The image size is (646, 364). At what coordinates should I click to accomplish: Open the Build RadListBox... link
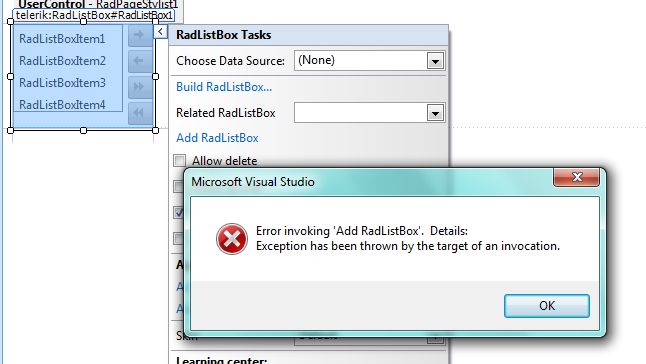pos(224,87)
